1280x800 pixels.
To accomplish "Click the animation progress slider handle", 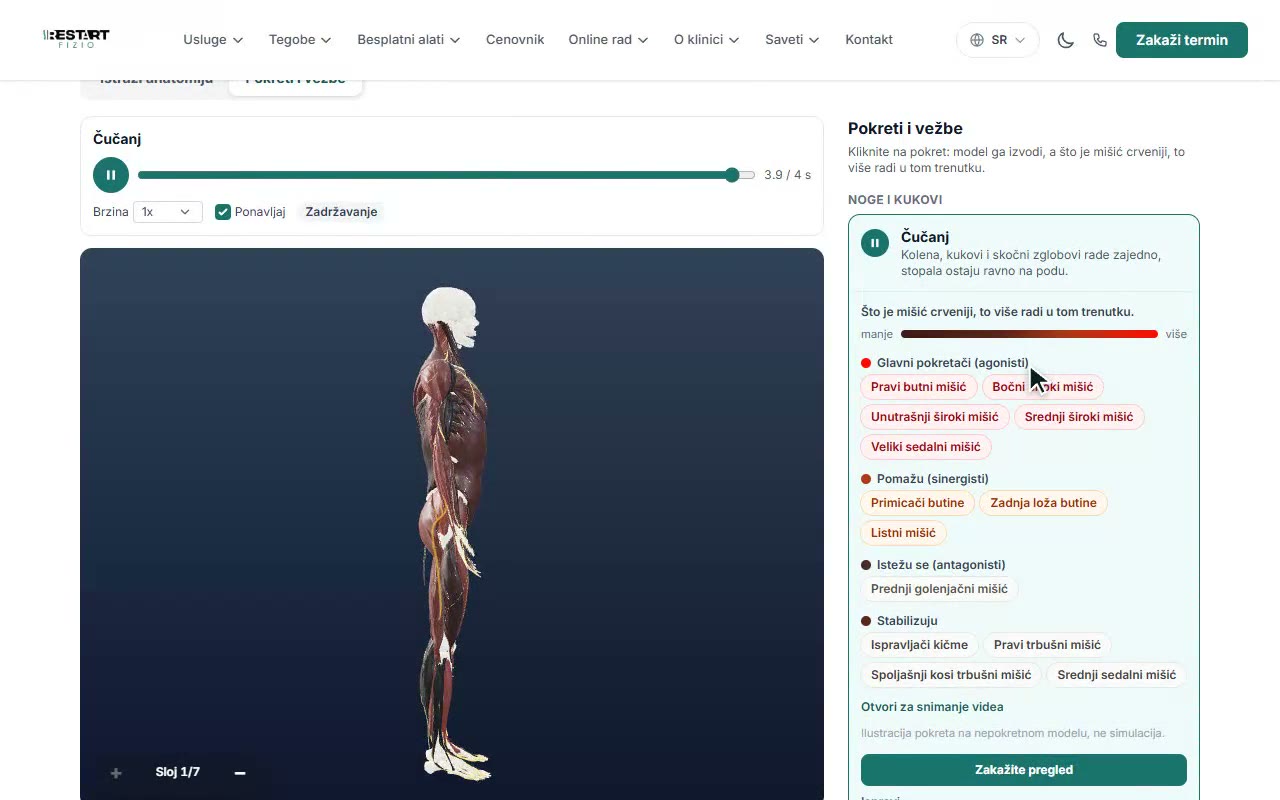I will coord(733,175).
